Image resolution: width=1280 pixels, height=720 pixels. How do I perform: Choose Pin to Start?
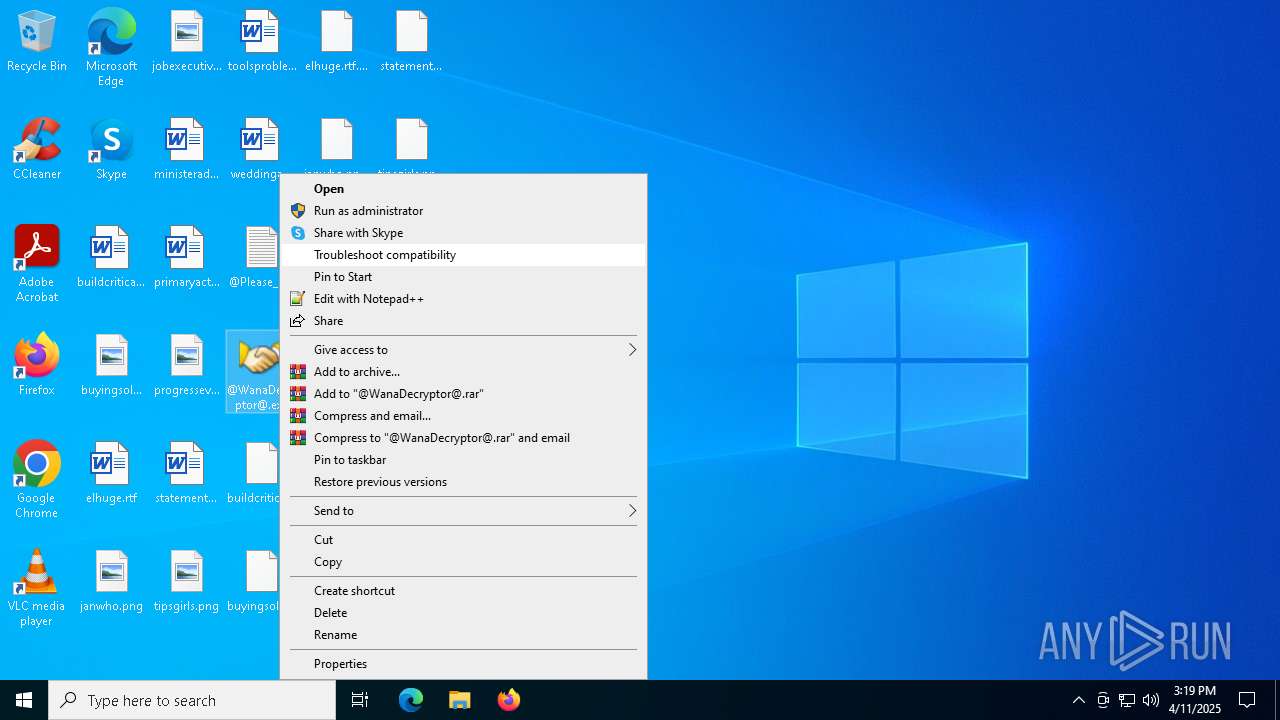(463, 277)
